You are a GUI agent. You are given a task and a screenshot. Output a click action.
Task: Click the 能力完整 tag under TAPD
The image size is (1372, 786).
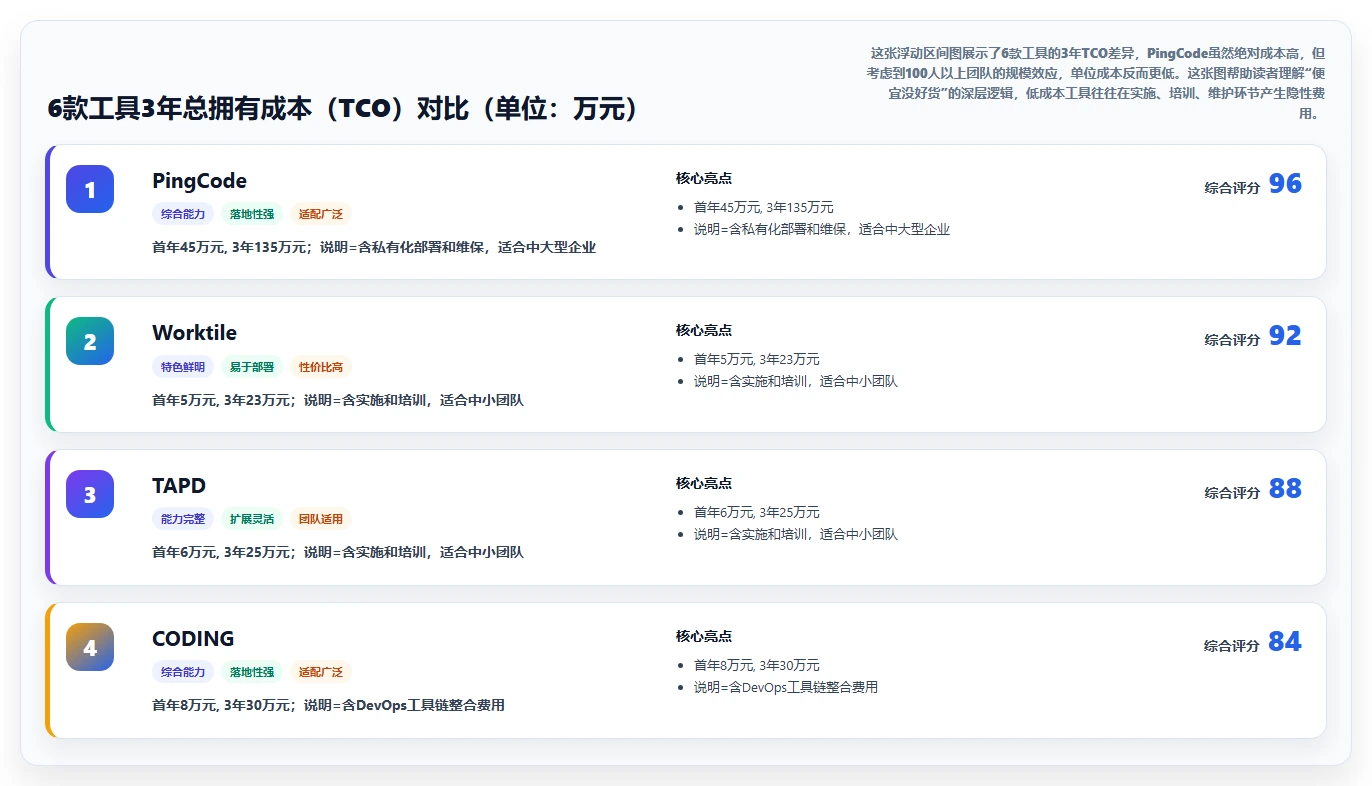pyautogui.click(x=183, y=519)
